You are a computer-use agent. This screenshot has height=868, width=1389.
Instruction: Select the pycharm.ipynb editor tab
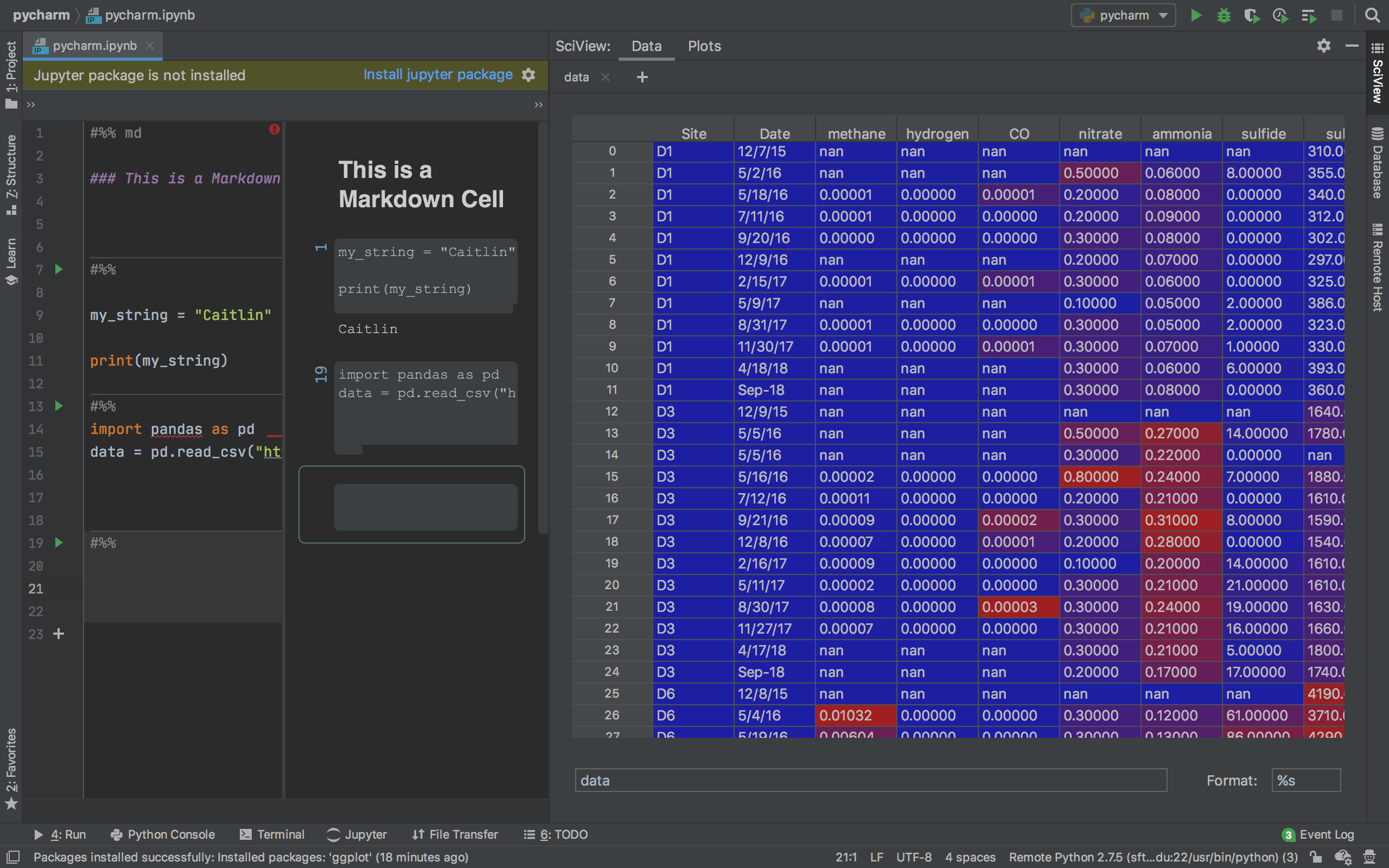tap(94, 46)
